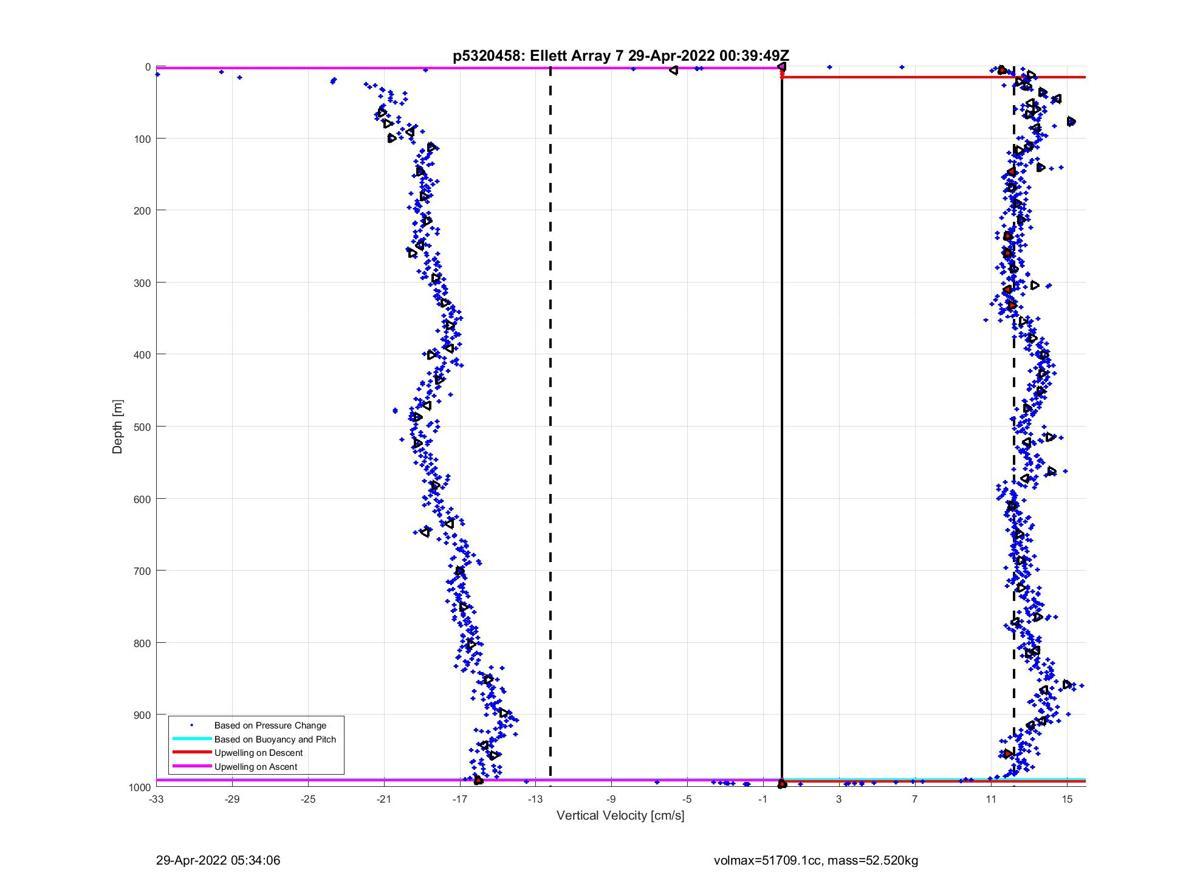Select legend entry 'Upwelling on Descent'
The height and width of the screenshot is (885, 1200).
pyautogui.click(x=258, y=753)
